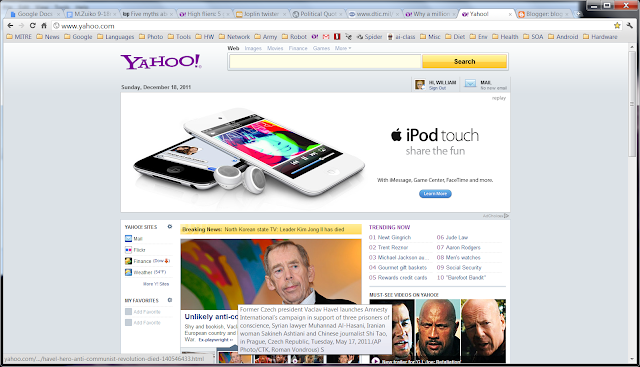This screenshot has height=367, width=640.
Task: Go back with the browser back arrow
Action: [x=11, y=25]
